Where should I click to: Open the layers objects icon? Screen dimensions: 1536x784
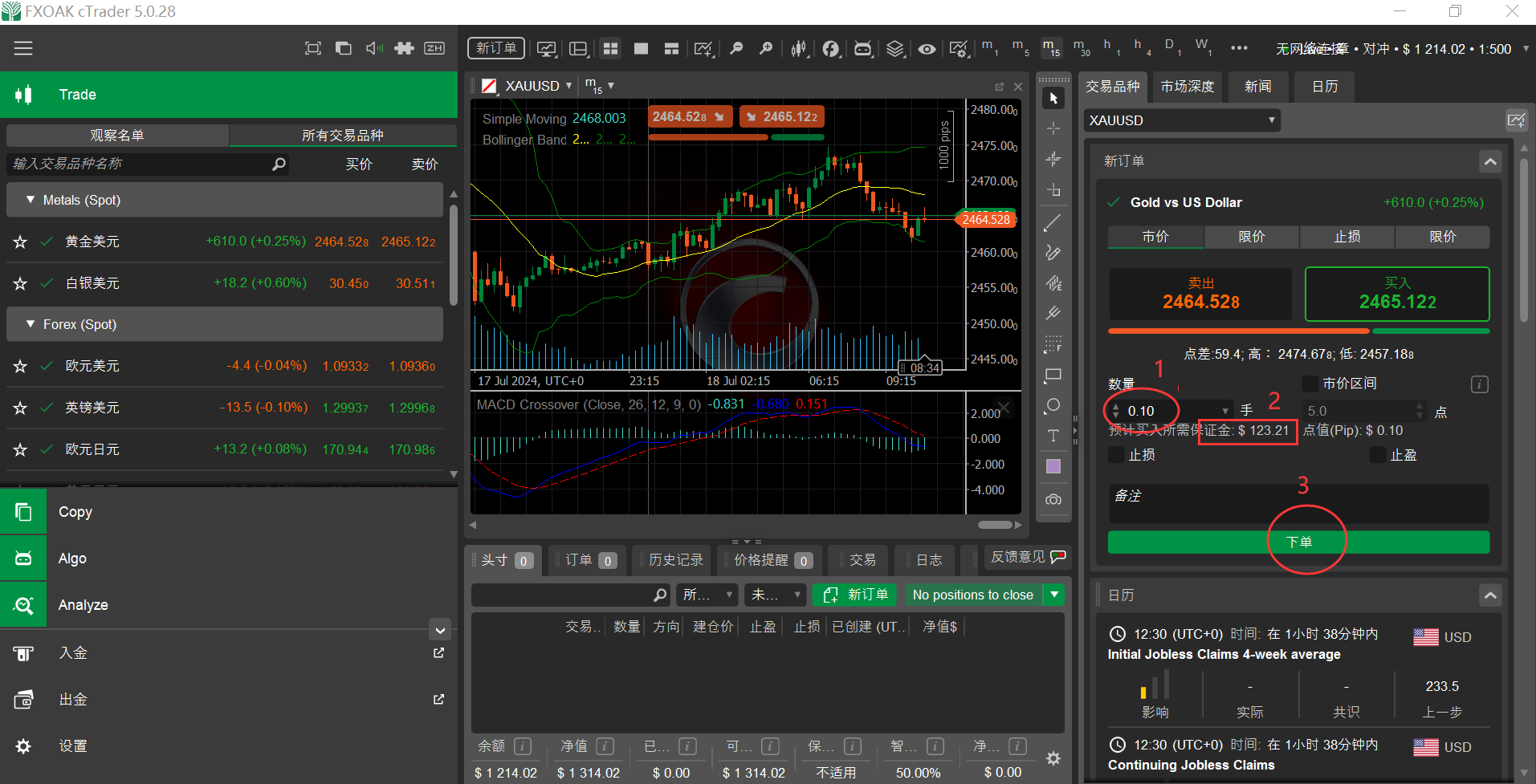click(894, 49)
